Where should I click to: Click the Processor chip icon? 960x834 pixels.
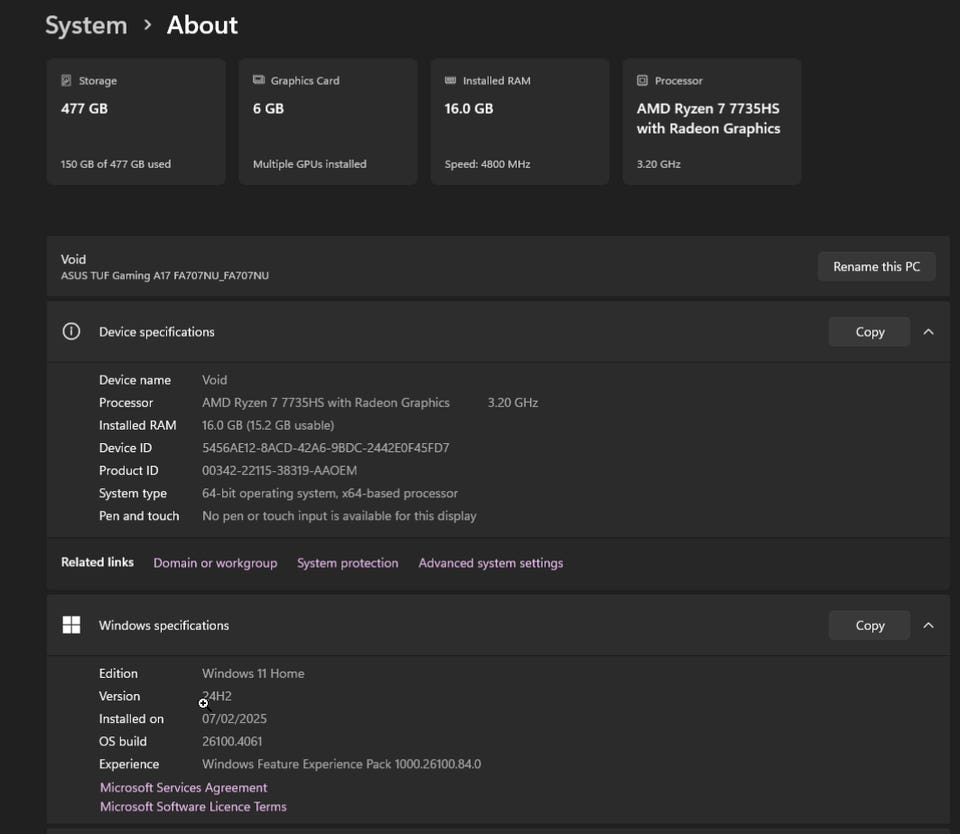(643, 81)
